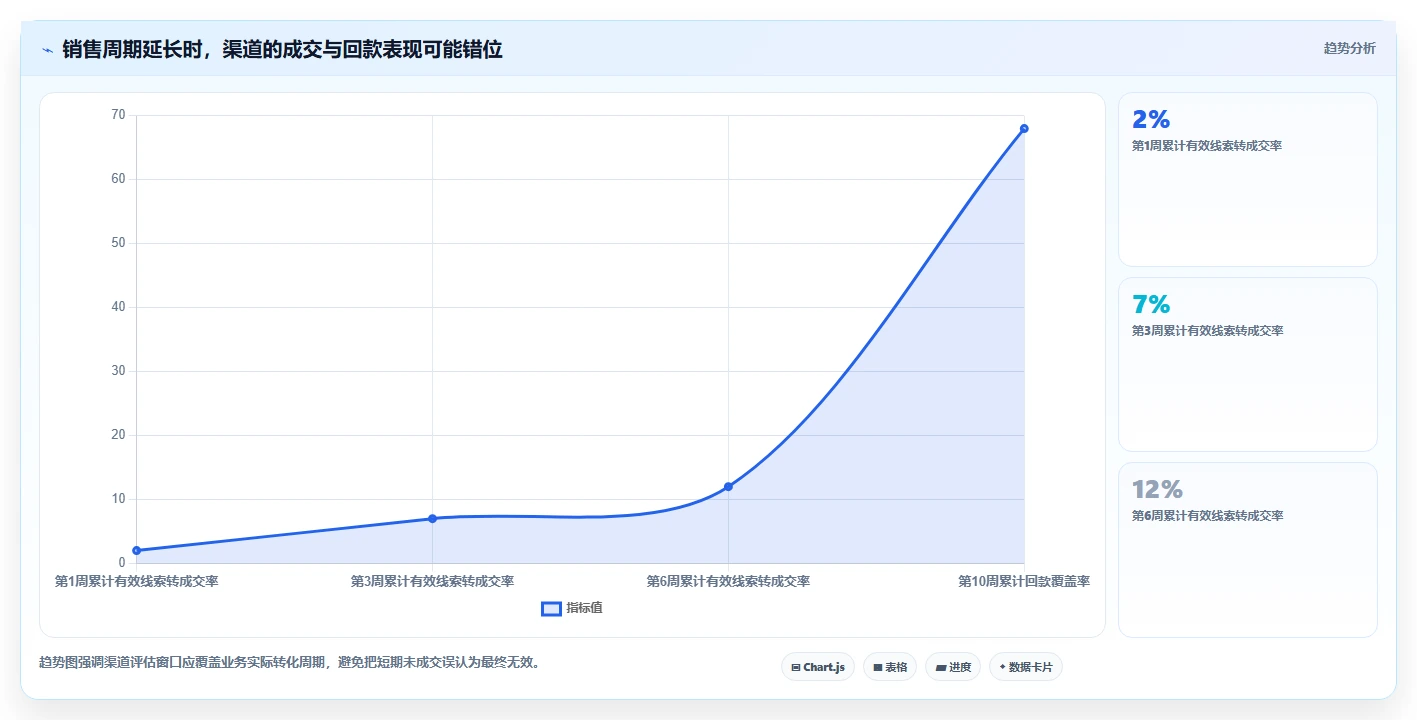The height and width of the screenshot is (720, 1417).
Task: Click x-axis label 第10周累计回款覆盖率
Action: pyautogui.click(x=1024, y=581)
